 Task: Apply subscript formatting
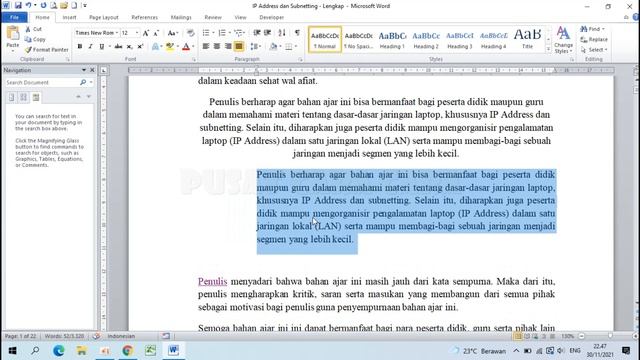pos(129,47)
